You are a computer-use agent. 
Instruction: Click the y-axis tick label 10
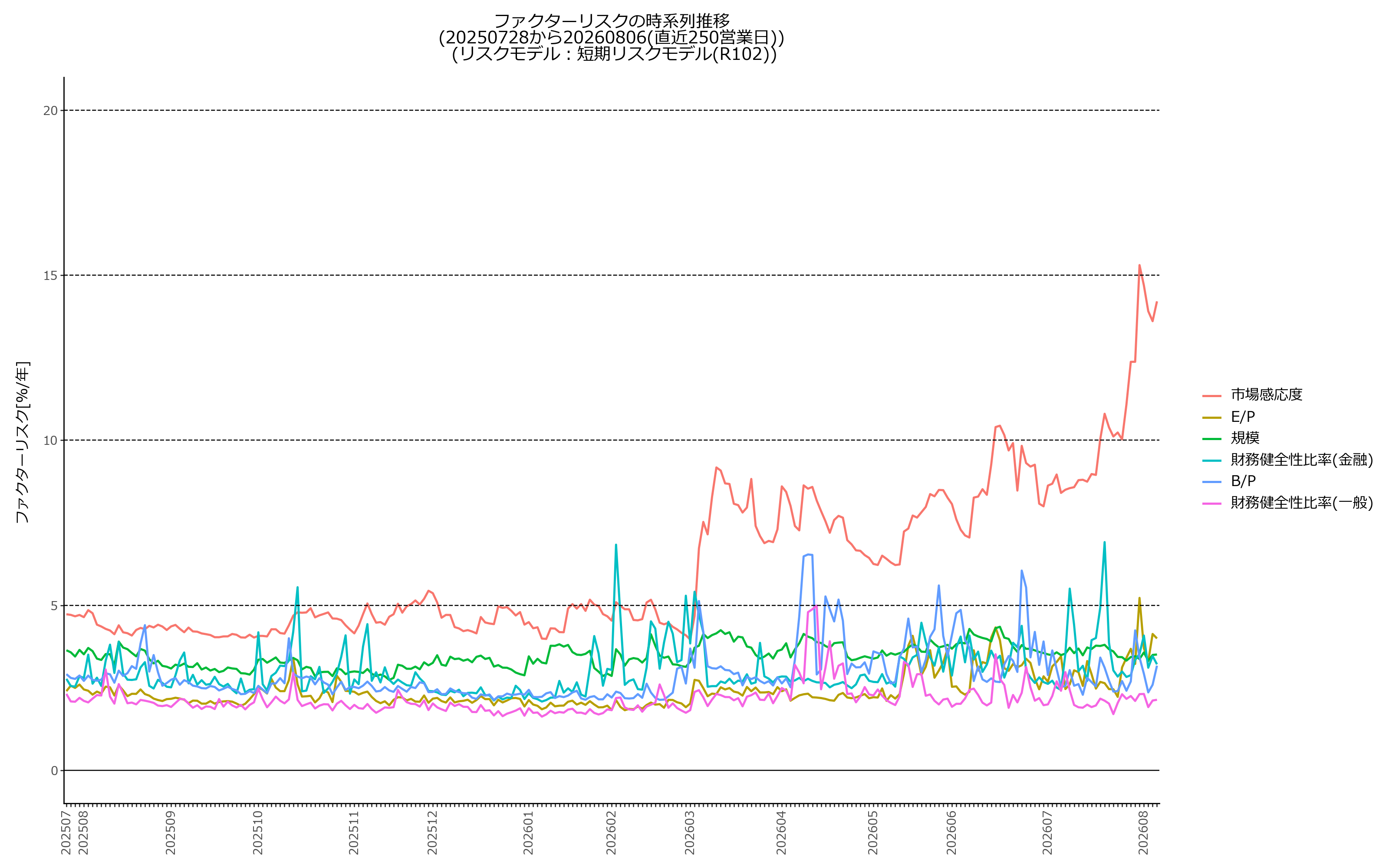(50, 441)
